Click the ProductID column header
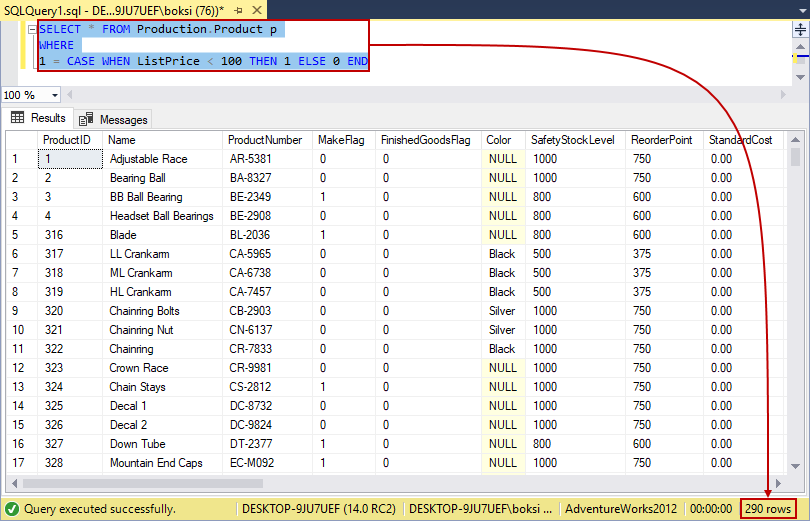Image resolution: width=810 pixels, height=521 pixels. [67, 140]
